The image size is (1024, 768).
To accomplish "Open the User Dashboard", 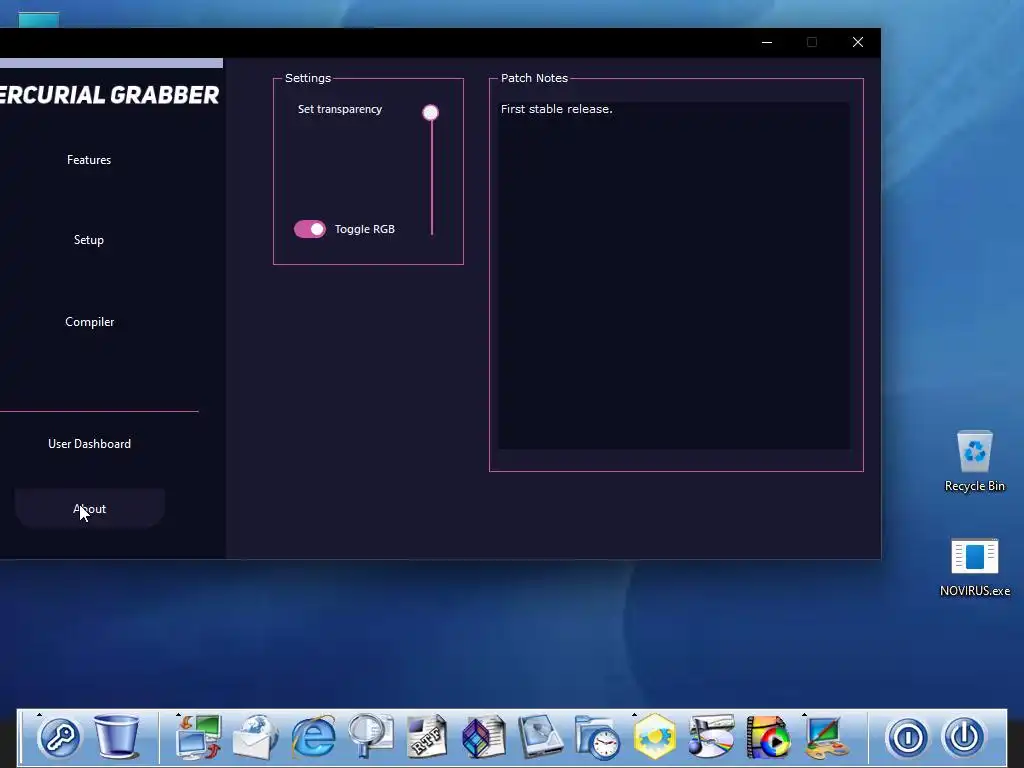I will click(89, 444).
